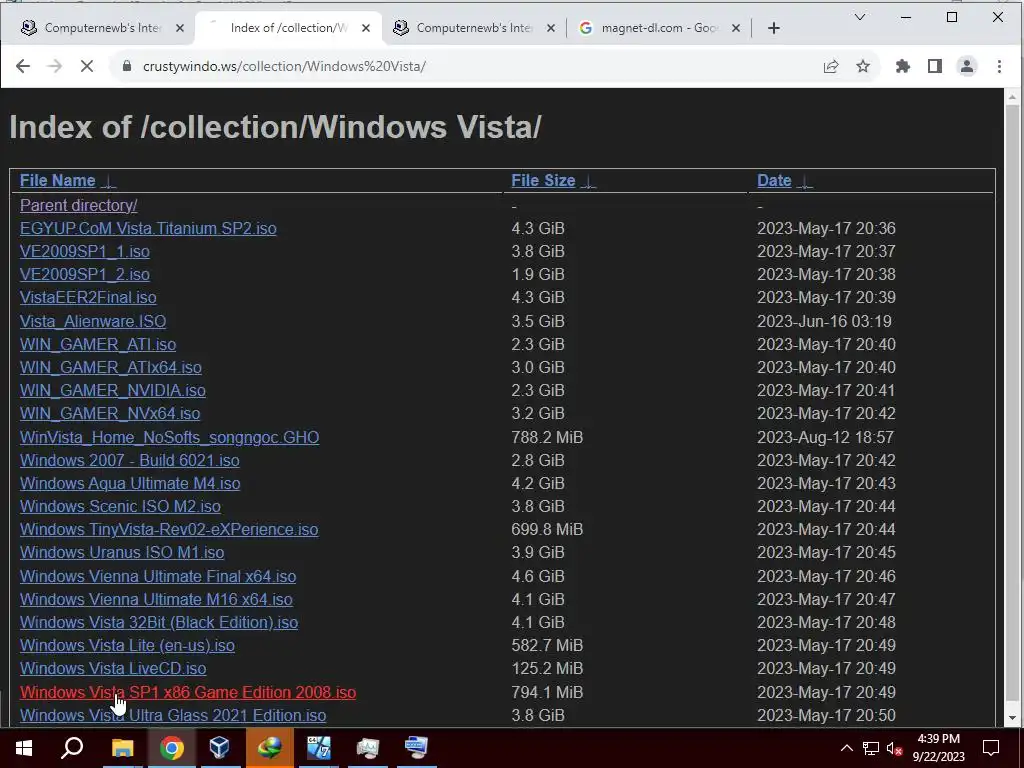Open network status tray icon
The width and height of the screenshot is (1024, 768).
(871, 748)
